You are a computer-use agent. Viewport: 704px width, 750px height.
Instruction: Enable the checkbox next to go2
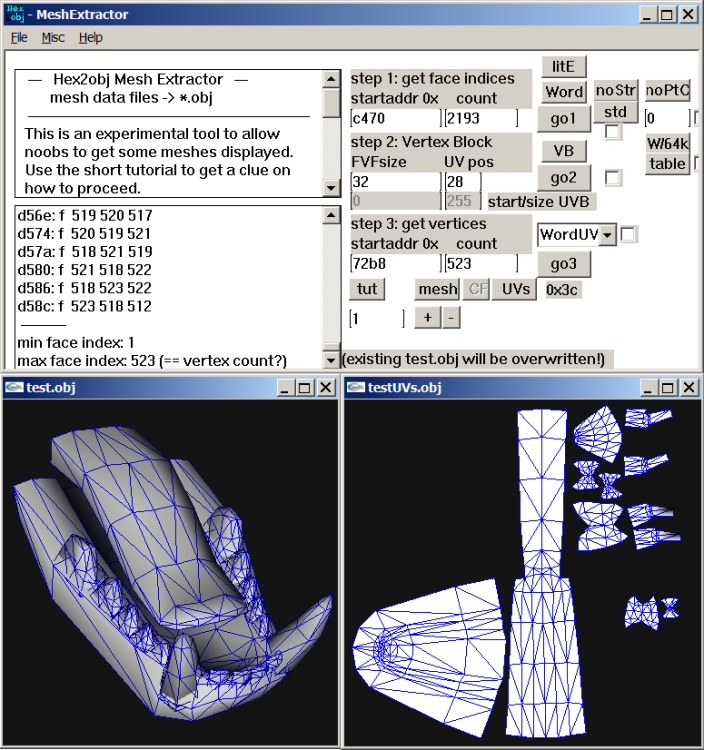coord(613,178)
